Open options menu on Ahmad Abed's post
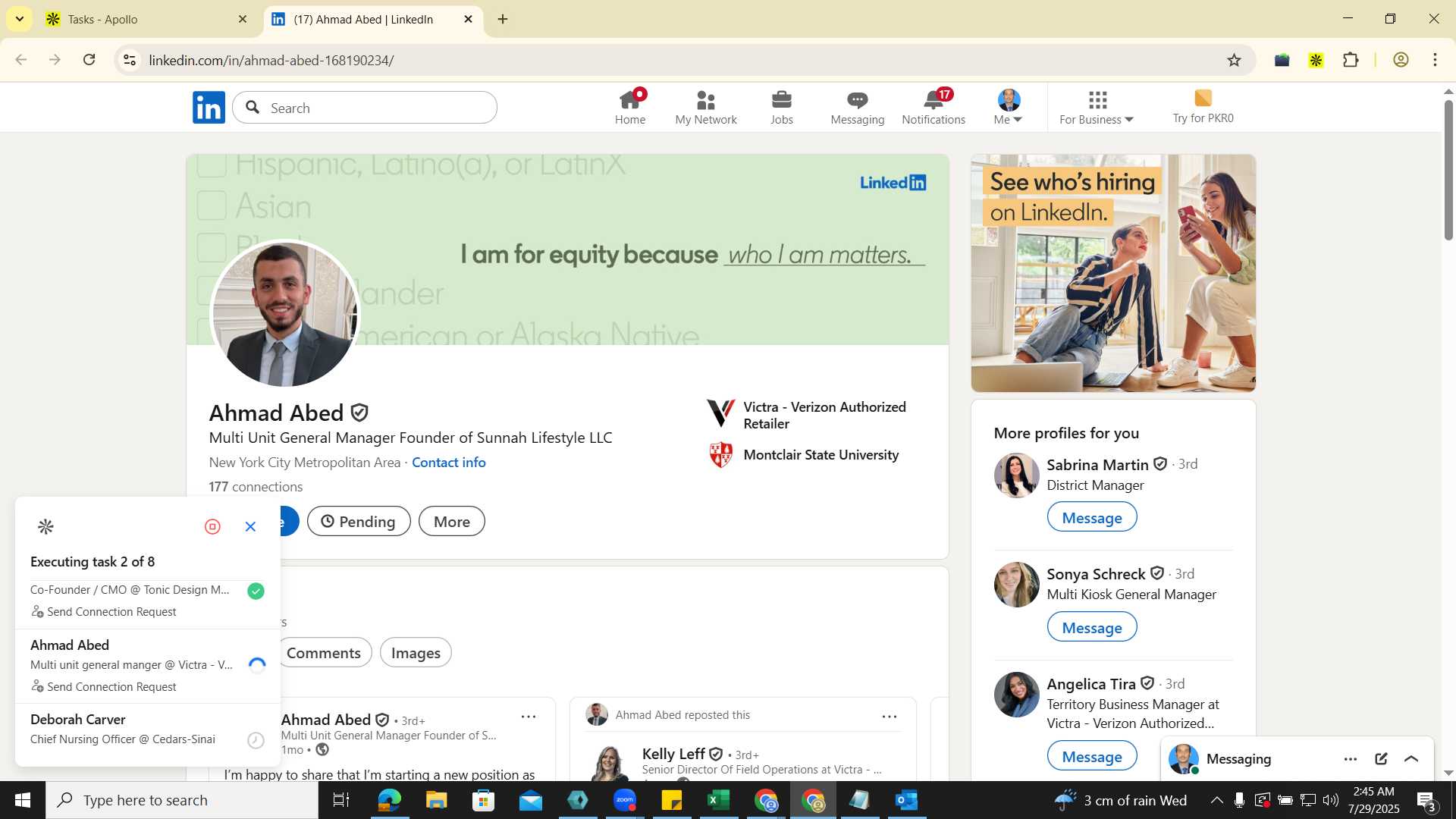Viewport: 1456px width, 819px height. pyautogui.click(x=529, y=716)
